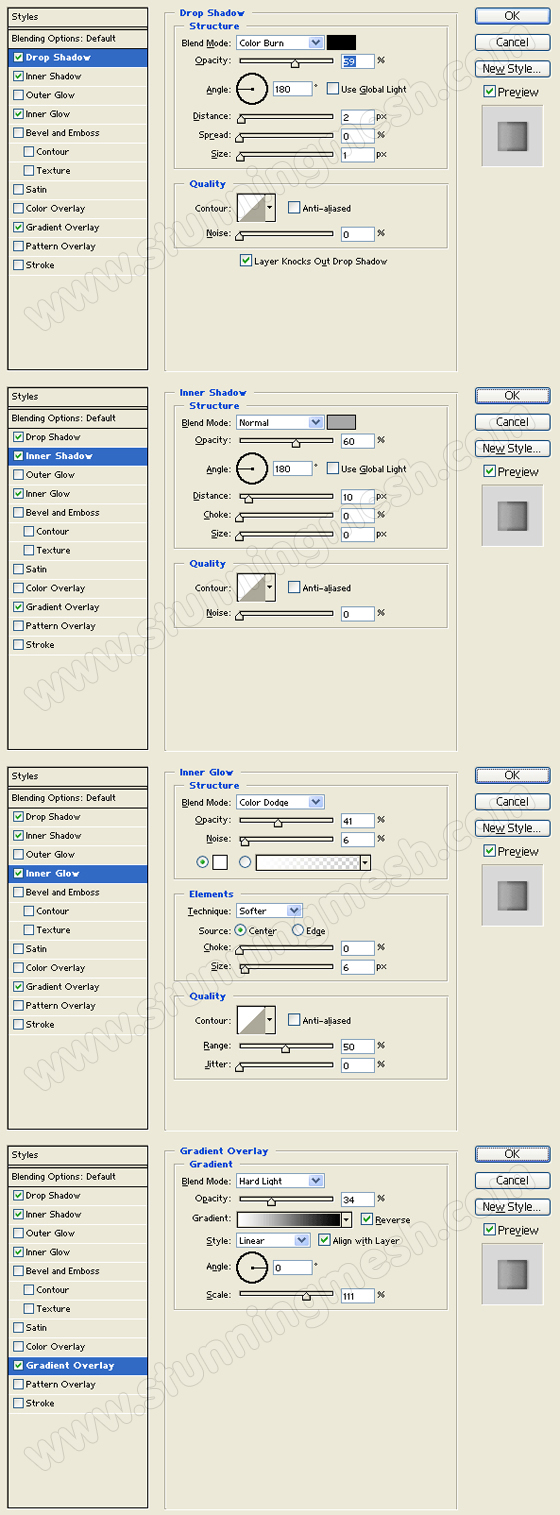This screenshot has height=1515, width=560.
Task: Click the style preview thumbnail in the Drop Shadow dialog
Action: [x=512, y=136]
